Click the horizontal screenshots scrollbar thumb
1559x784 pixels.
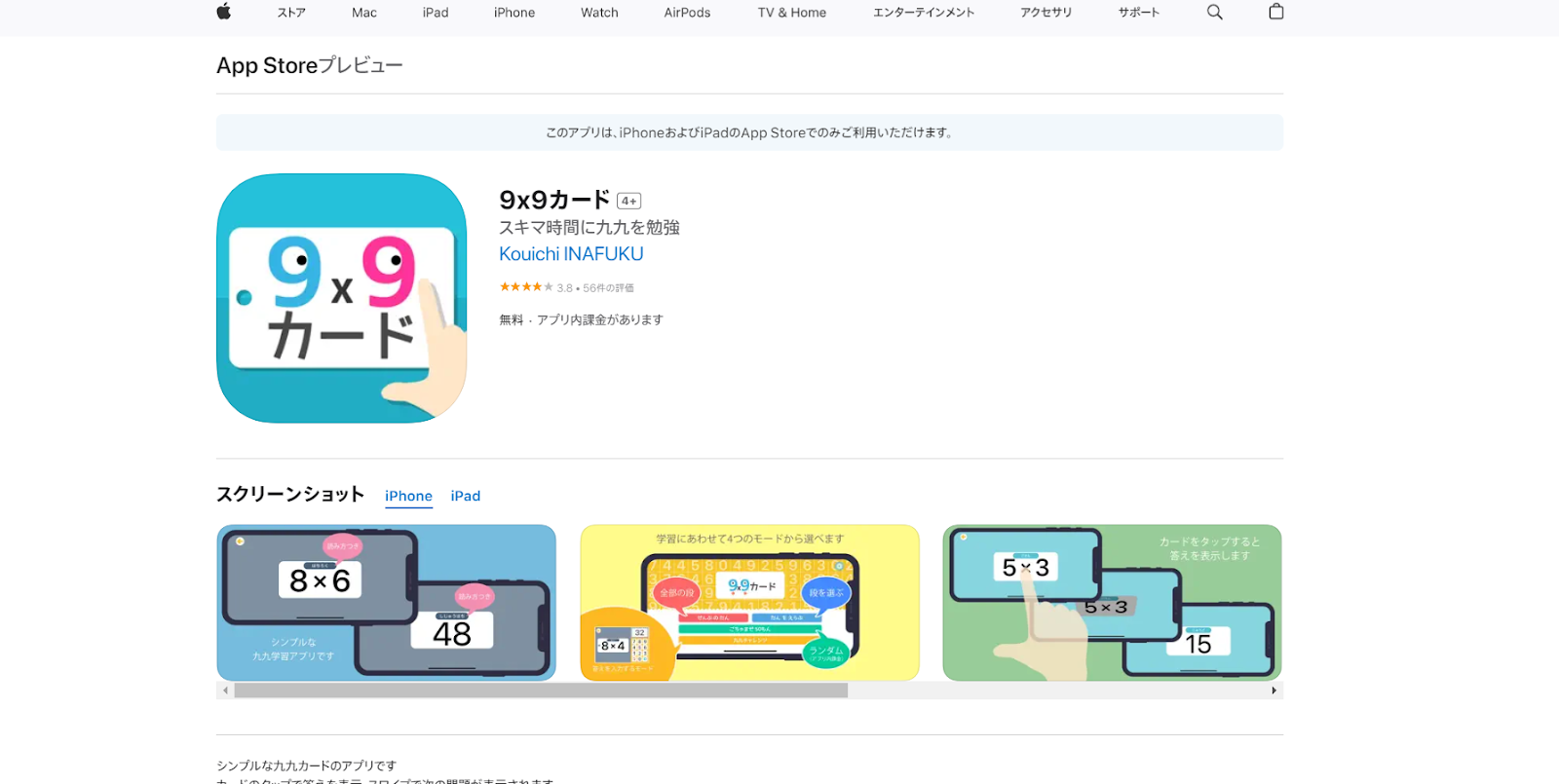point(541,691)
